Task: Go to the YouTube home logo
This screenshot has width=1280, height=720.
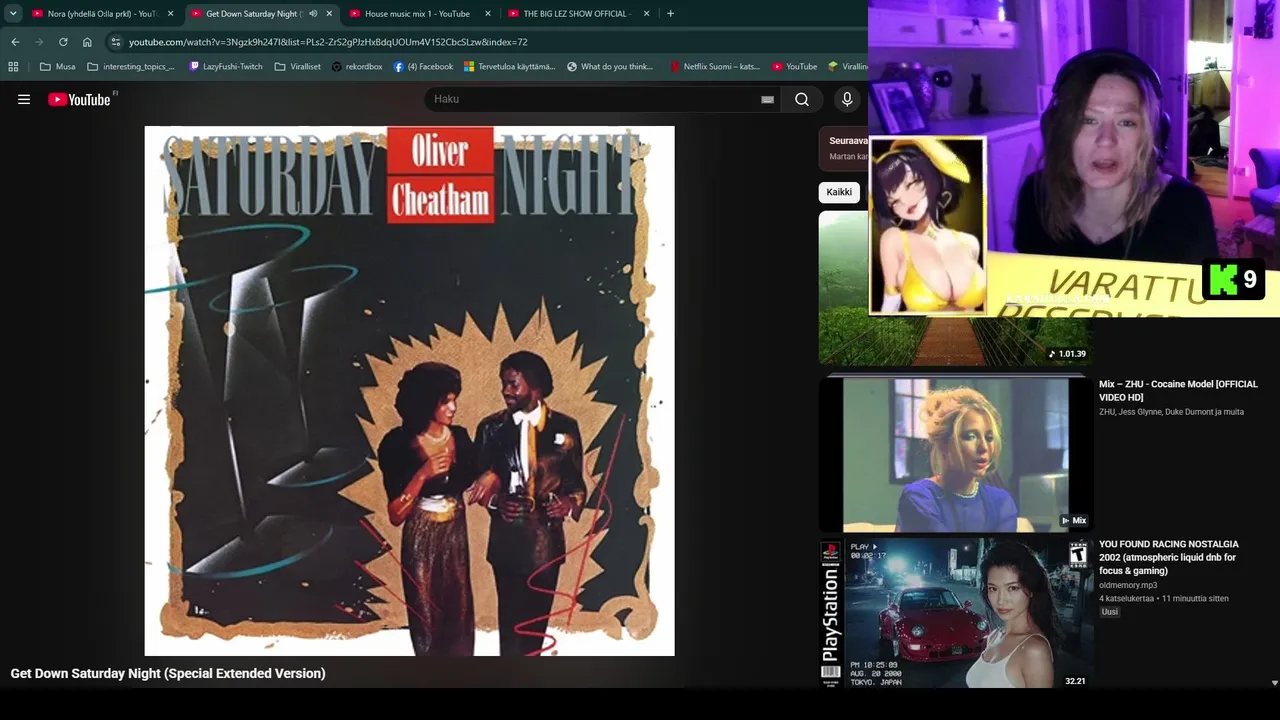Action: point(80,99)
